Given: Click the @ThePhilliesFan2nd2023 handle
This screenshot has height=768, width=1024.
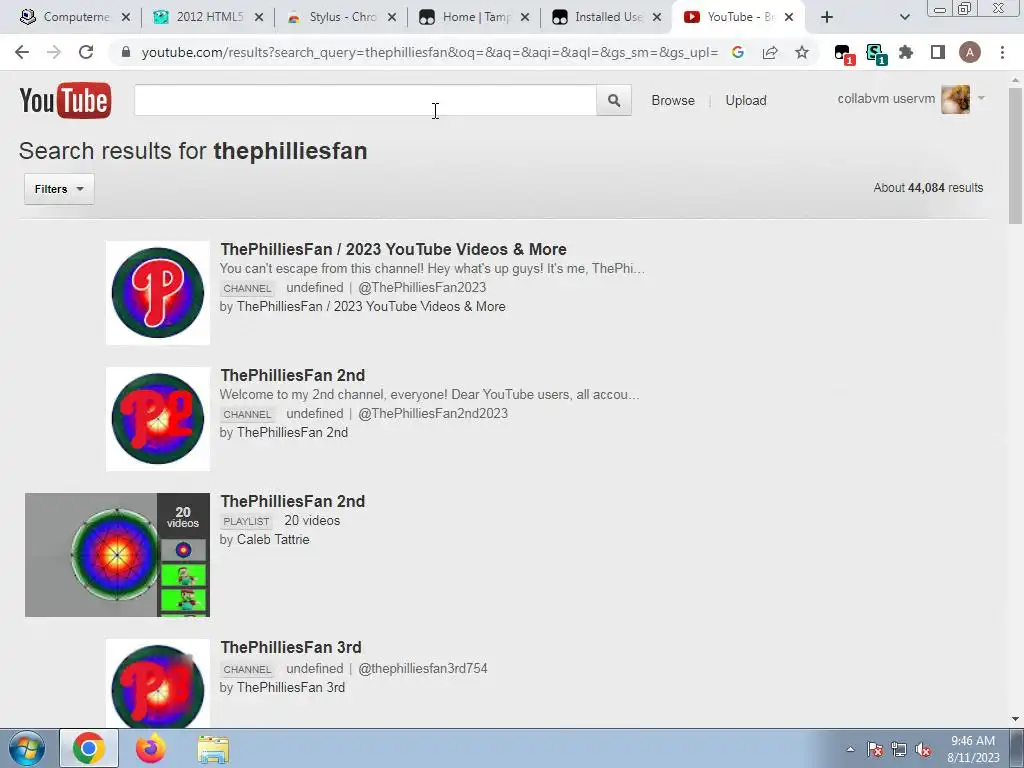Looking at the screenshot, I should click(x=433, y=413).
